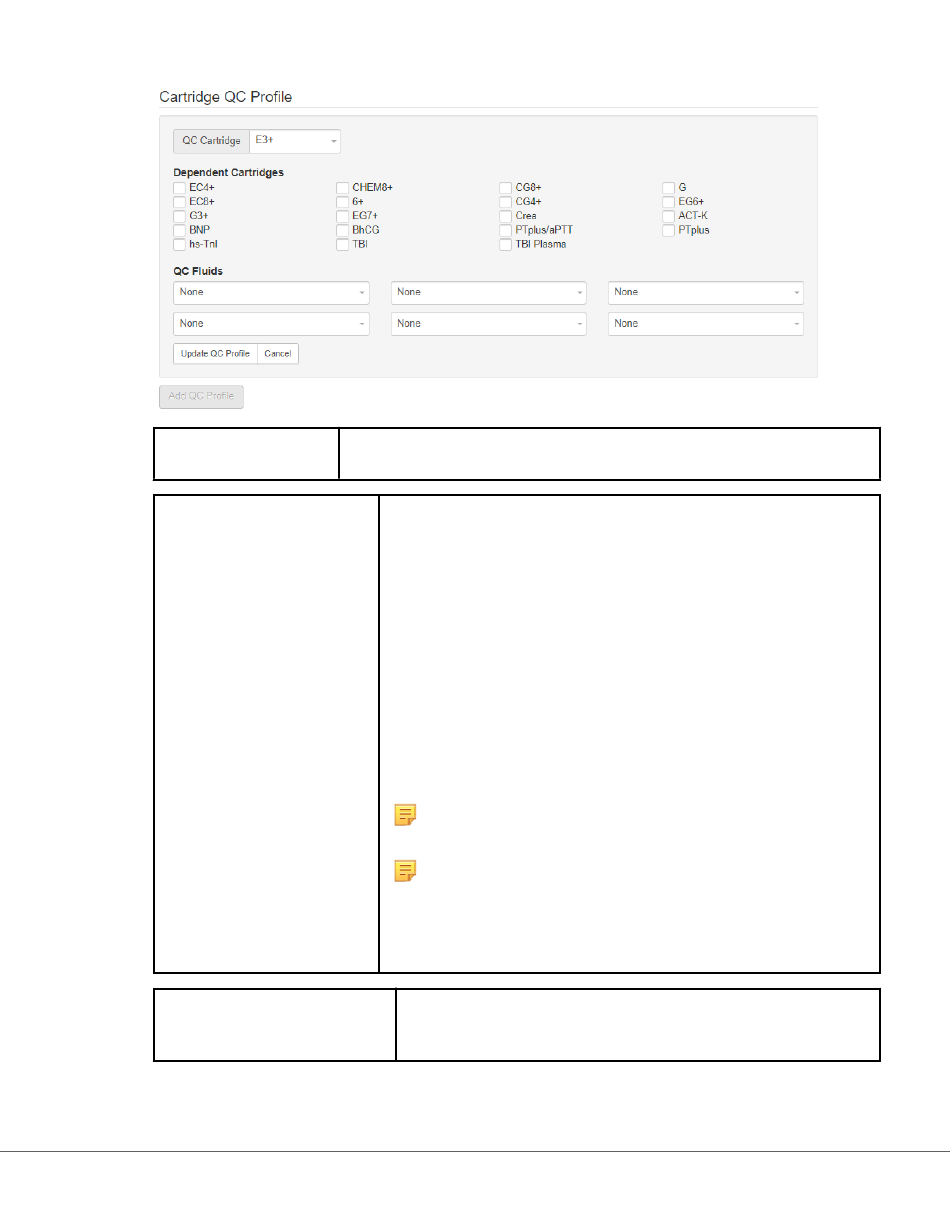
Task: Click the Cancel button
Action: point(278,354)
